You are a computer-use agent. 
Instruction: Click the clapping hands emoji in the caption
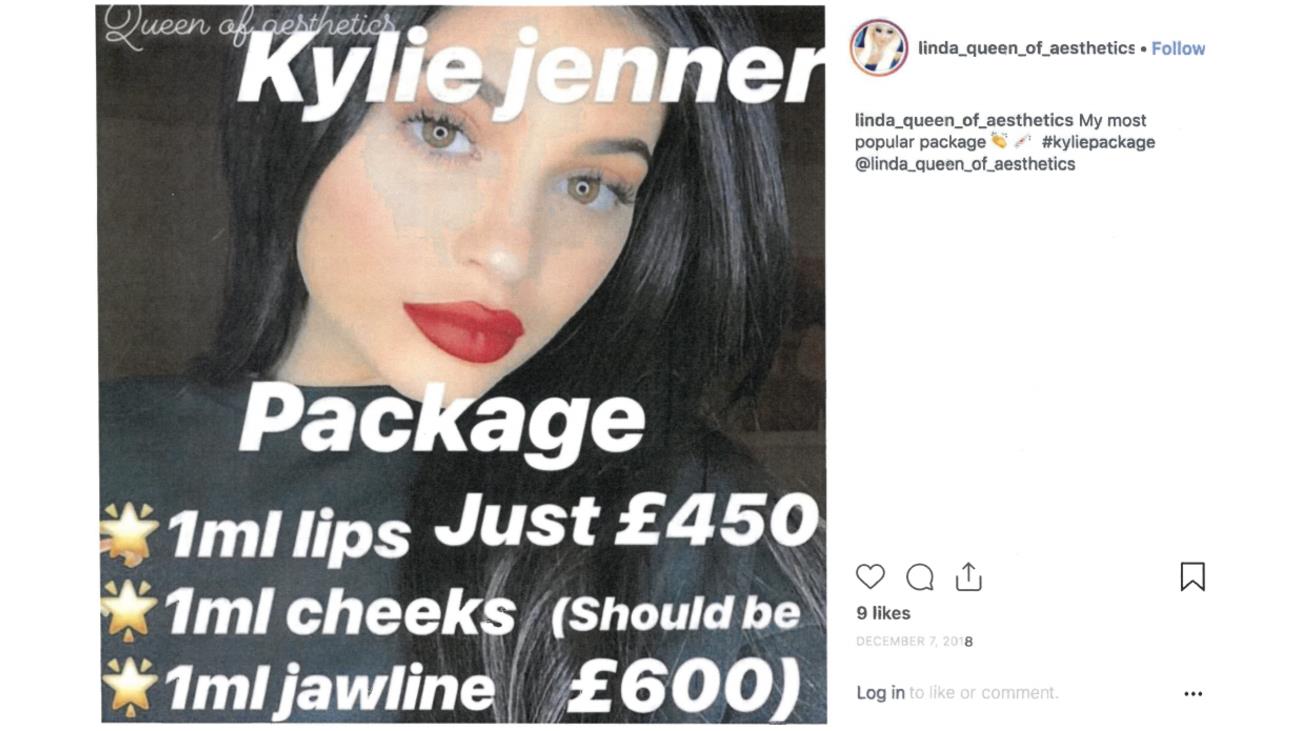(x=998, y=141)
